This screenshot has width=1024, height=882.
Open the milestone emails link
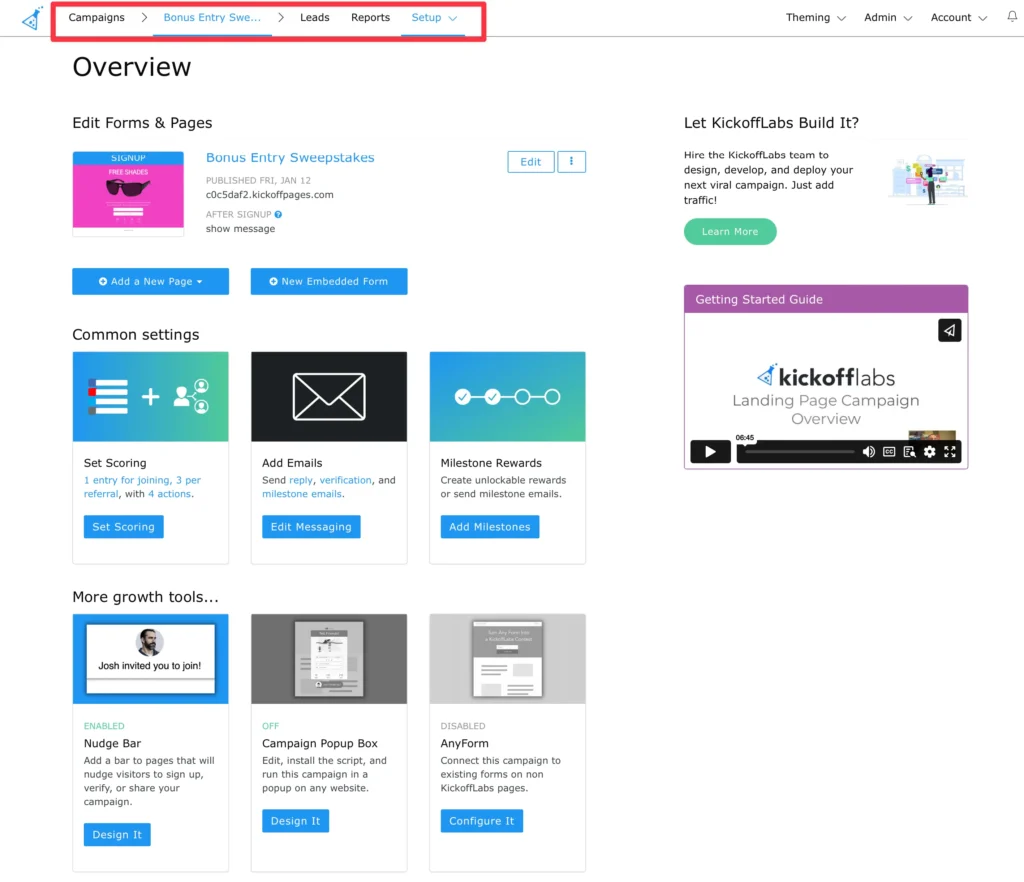point(302,494)
